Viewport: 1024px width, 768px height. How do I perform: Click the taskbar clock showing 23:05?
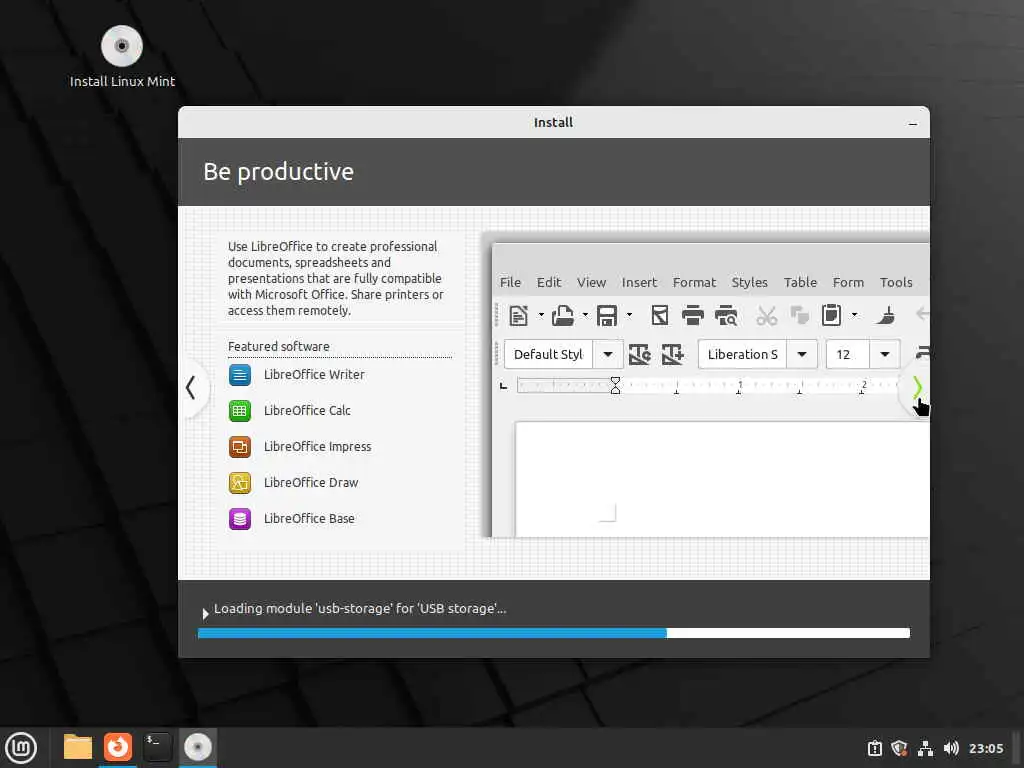985,748
